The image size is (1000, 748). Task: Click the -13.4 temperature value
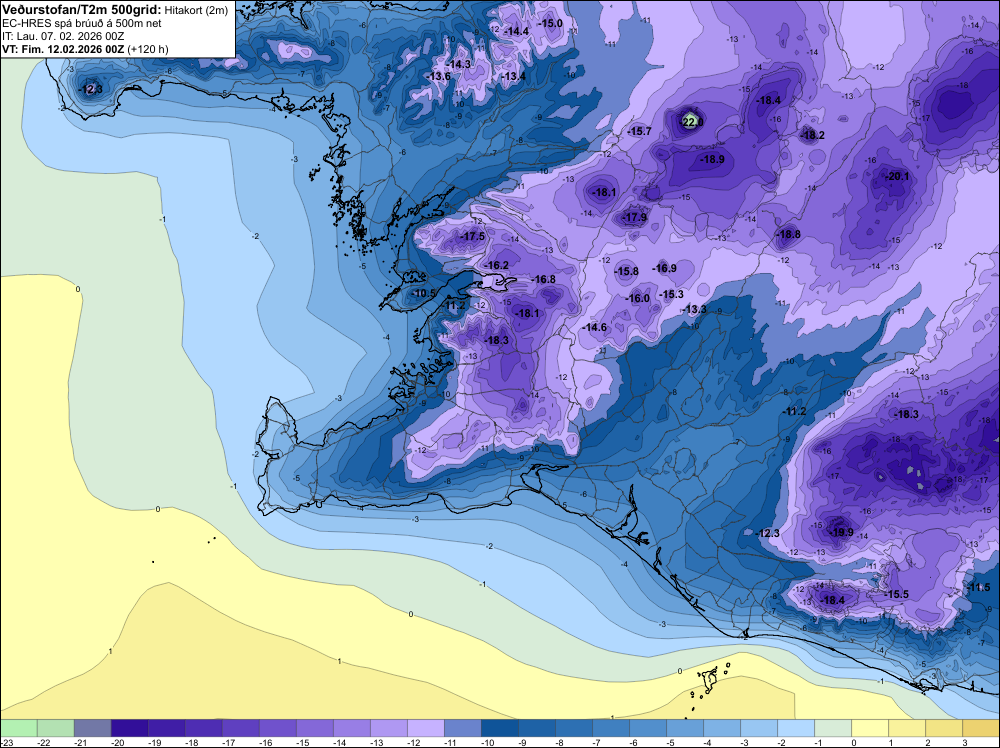511,77
